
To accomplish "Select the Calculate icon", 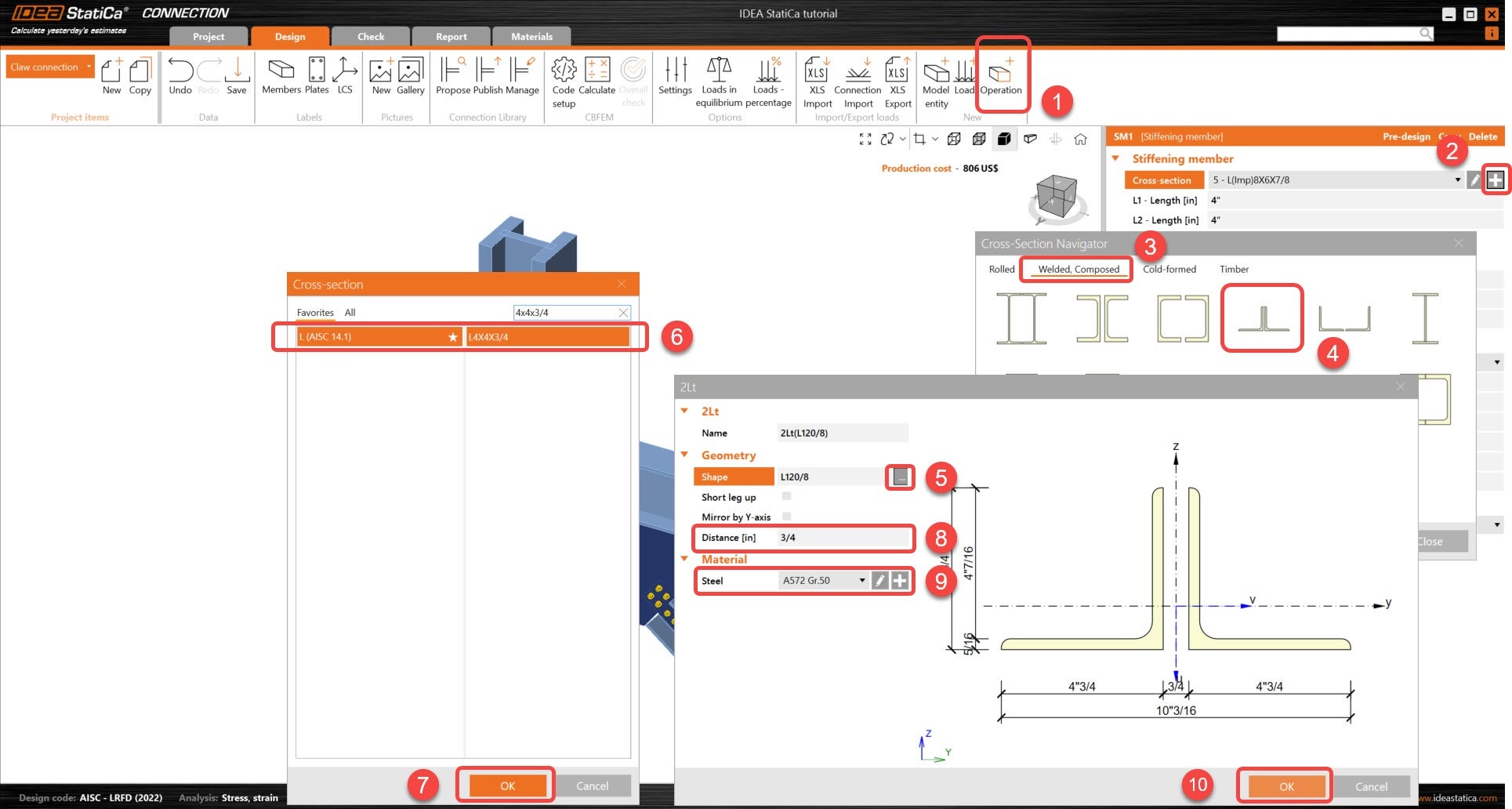I will coord(596,76).
